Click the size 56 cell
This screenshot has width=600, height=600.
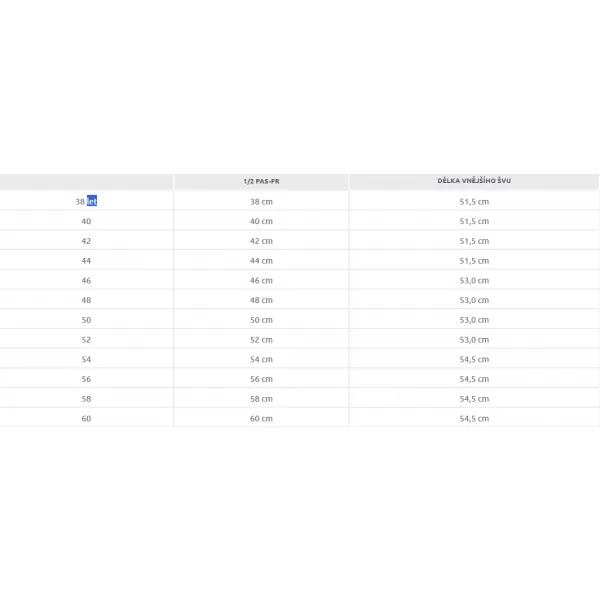click(86, 379)
